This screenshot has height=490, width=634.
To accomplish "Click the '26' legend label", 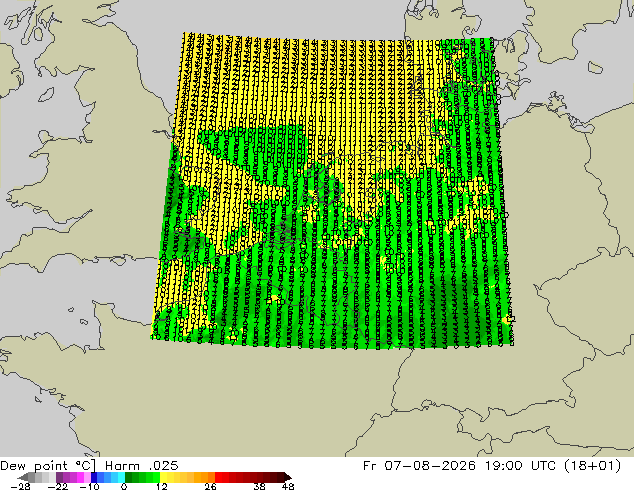I will 210,486.
